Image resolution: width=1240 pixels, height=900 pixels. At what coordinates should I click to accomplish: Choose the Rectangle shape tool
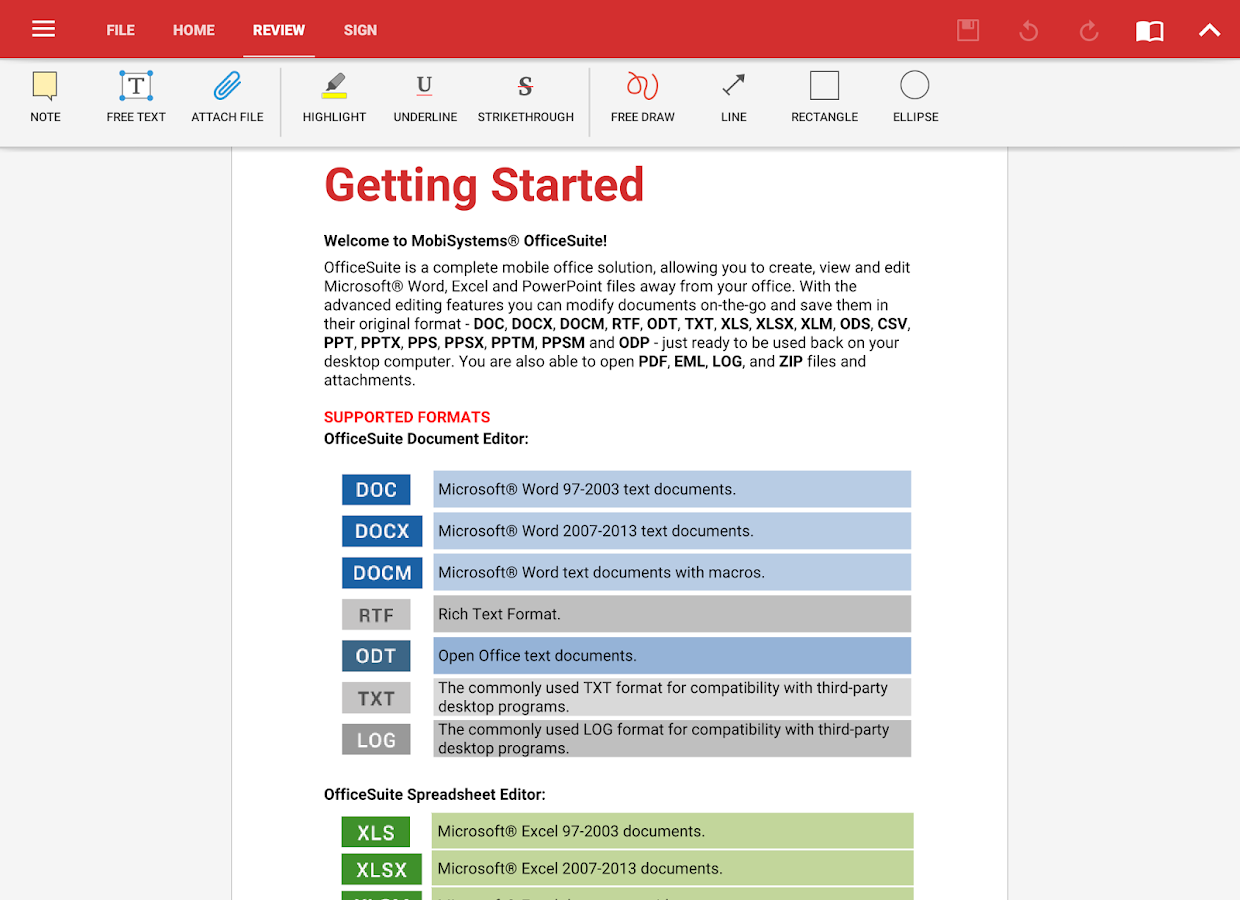(824, 97)
